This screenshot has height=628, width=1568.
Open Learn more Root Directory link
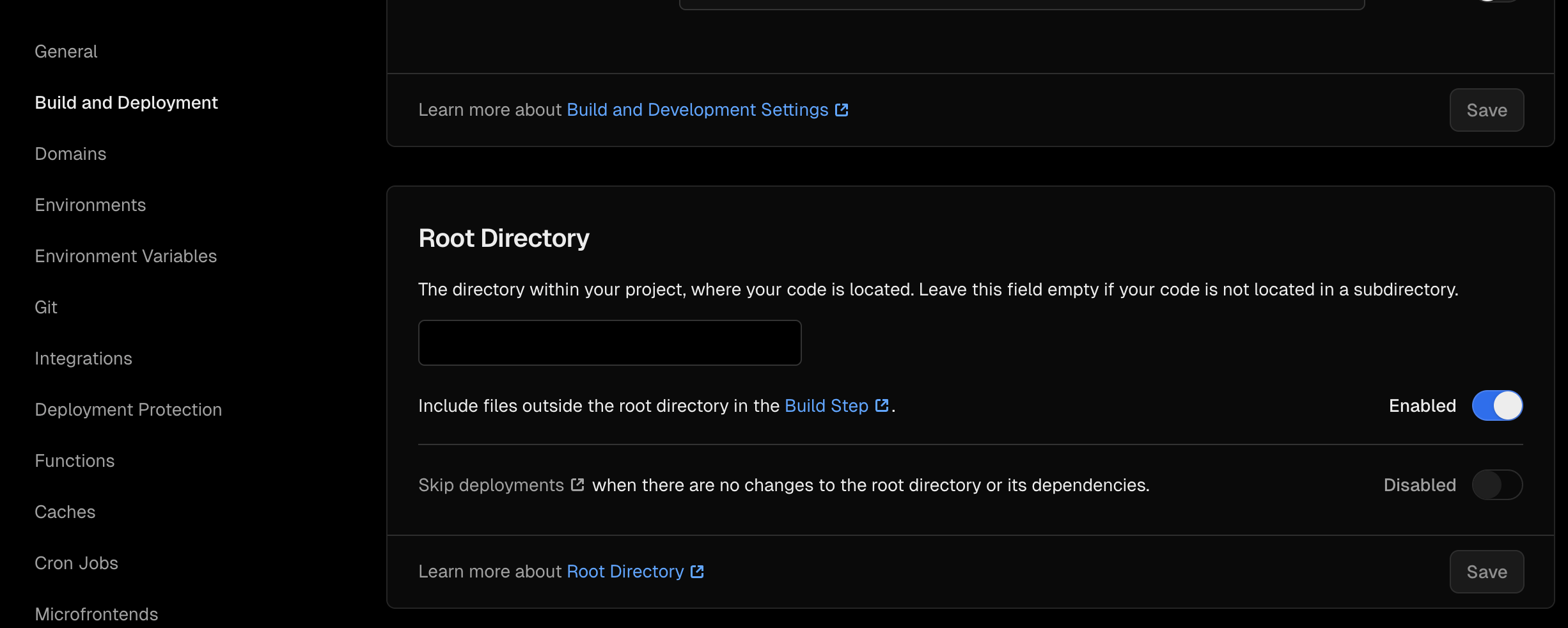[625, 572]
